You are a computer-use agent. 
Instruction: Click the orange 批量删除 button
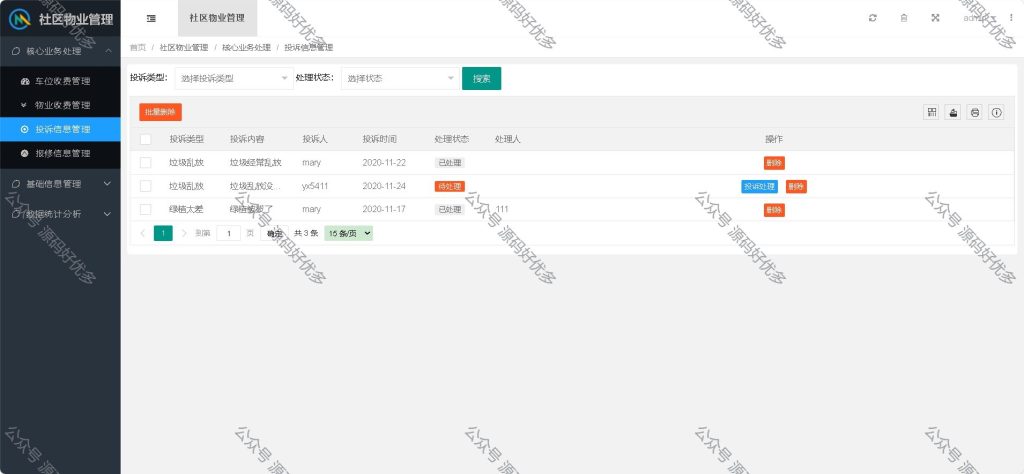pyautogui.click(x=160, y=112)
